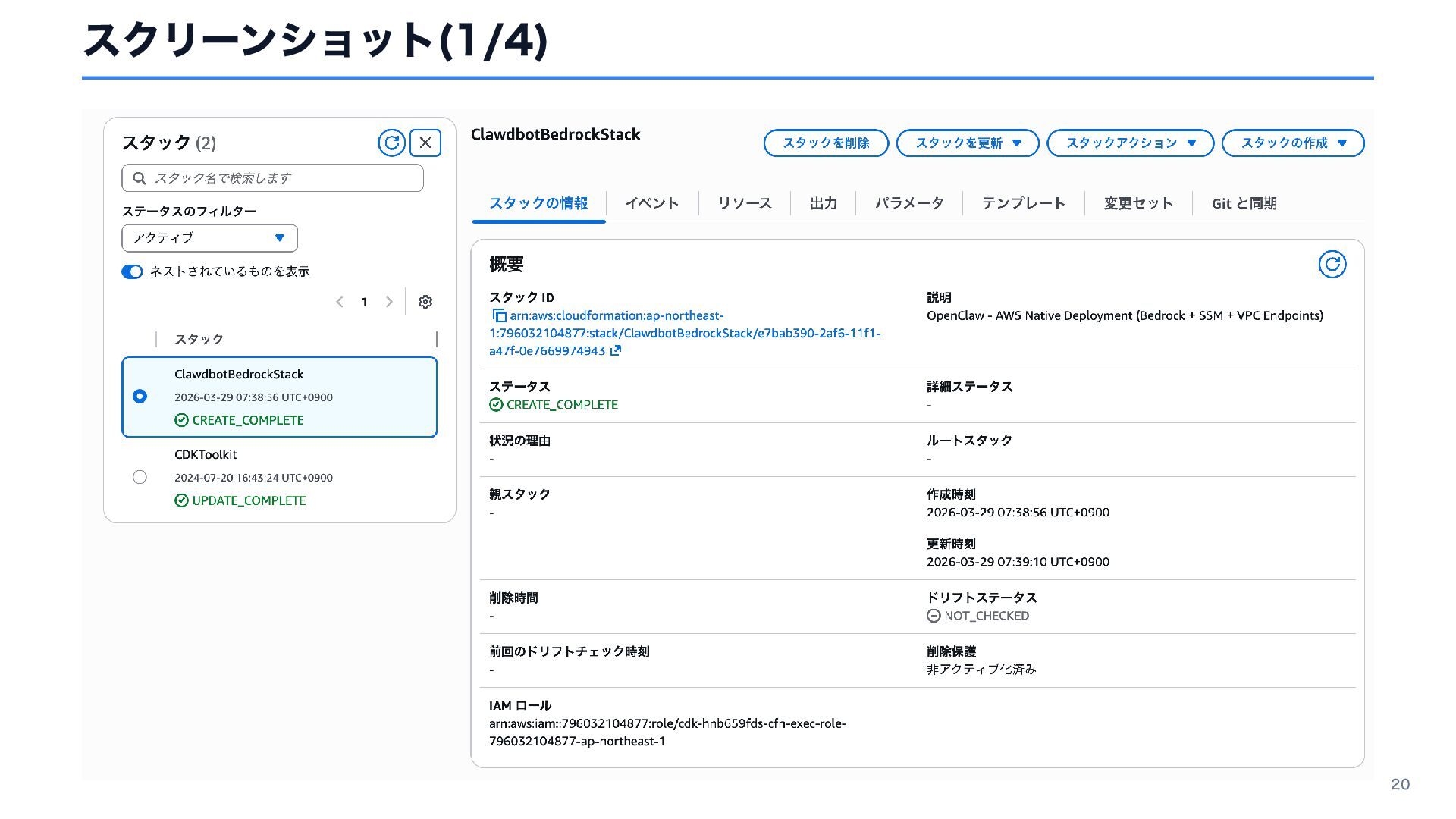Go to next stack list page
1456x819 pixels.
pyautogui.click(x=389, y=302)
